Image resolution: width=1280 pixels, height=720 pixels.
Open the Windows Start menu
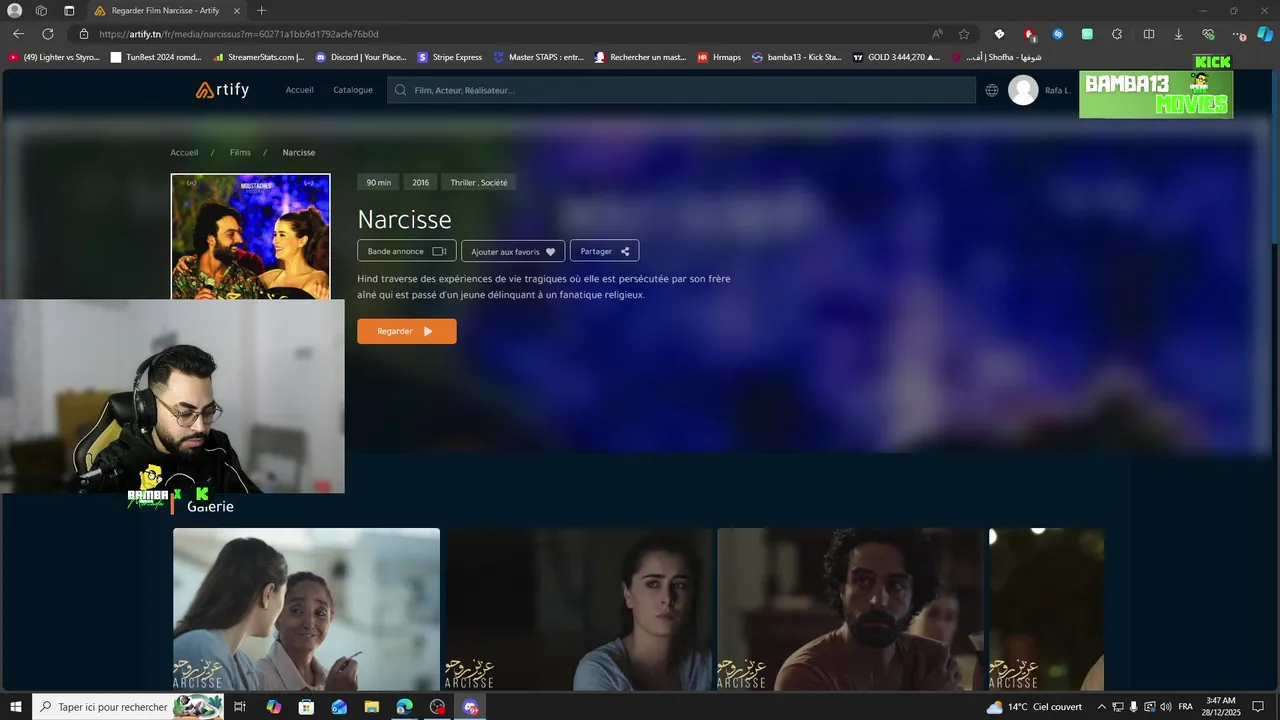click(16, 707)
